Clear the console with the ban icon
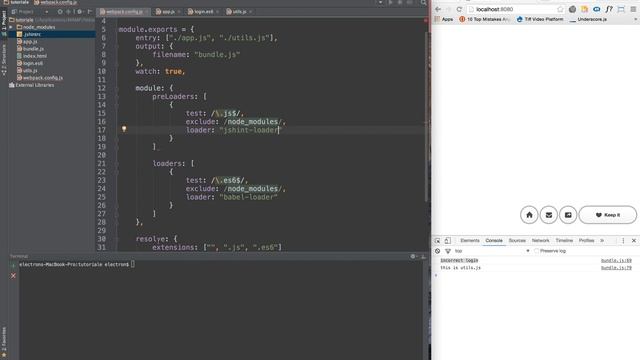 [x=437, y=251]
